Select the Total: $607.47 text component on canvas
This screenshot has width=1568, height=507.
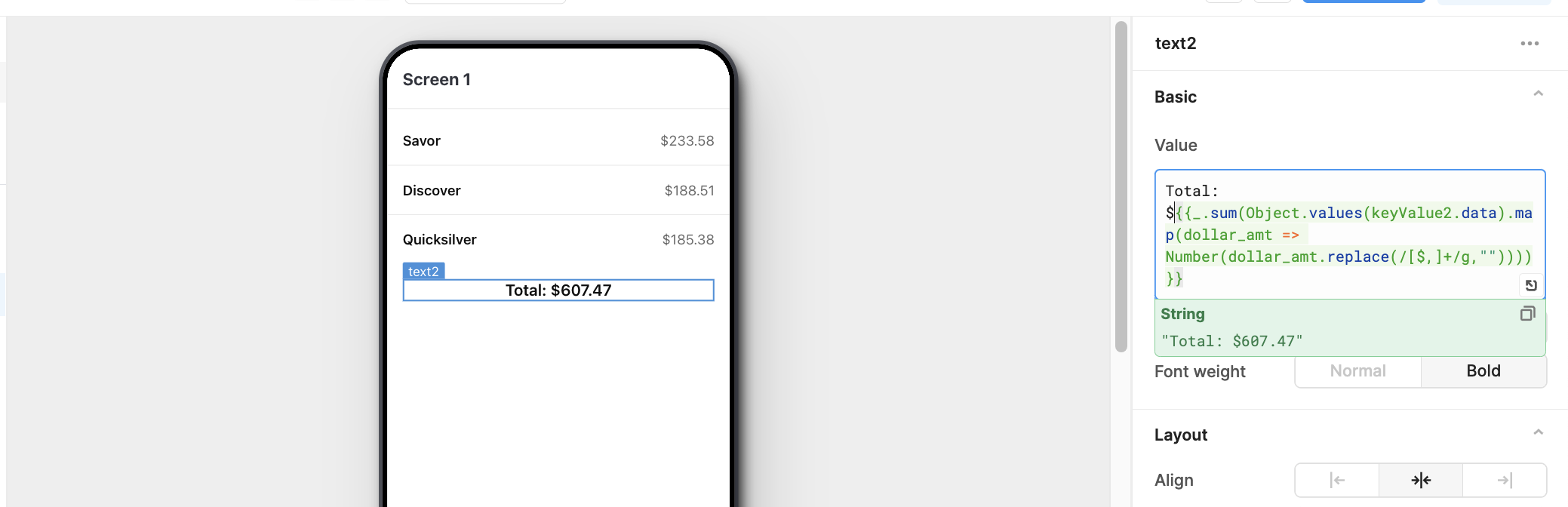[x=558, y=290]
